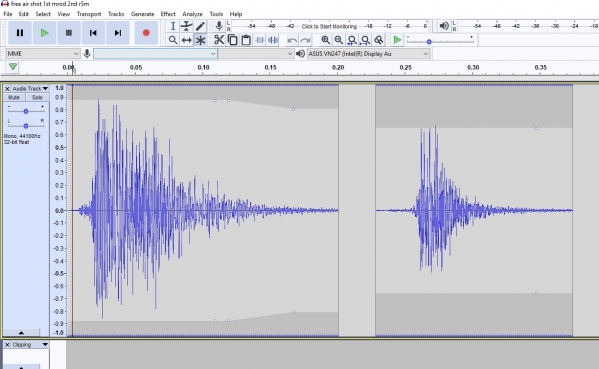599x369 pixels.
Task: Close the Clipping track
Action: point(7,345)
